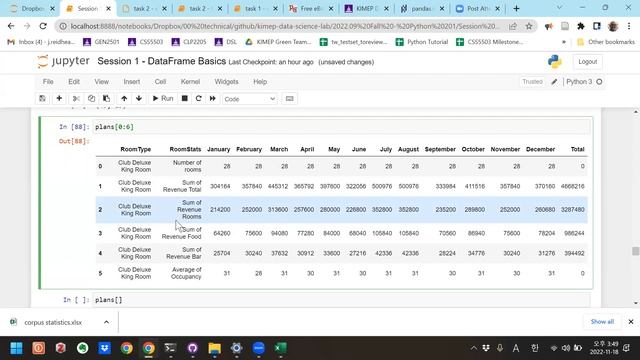
Task: Open a new browser tab
Action: point(516,8)
